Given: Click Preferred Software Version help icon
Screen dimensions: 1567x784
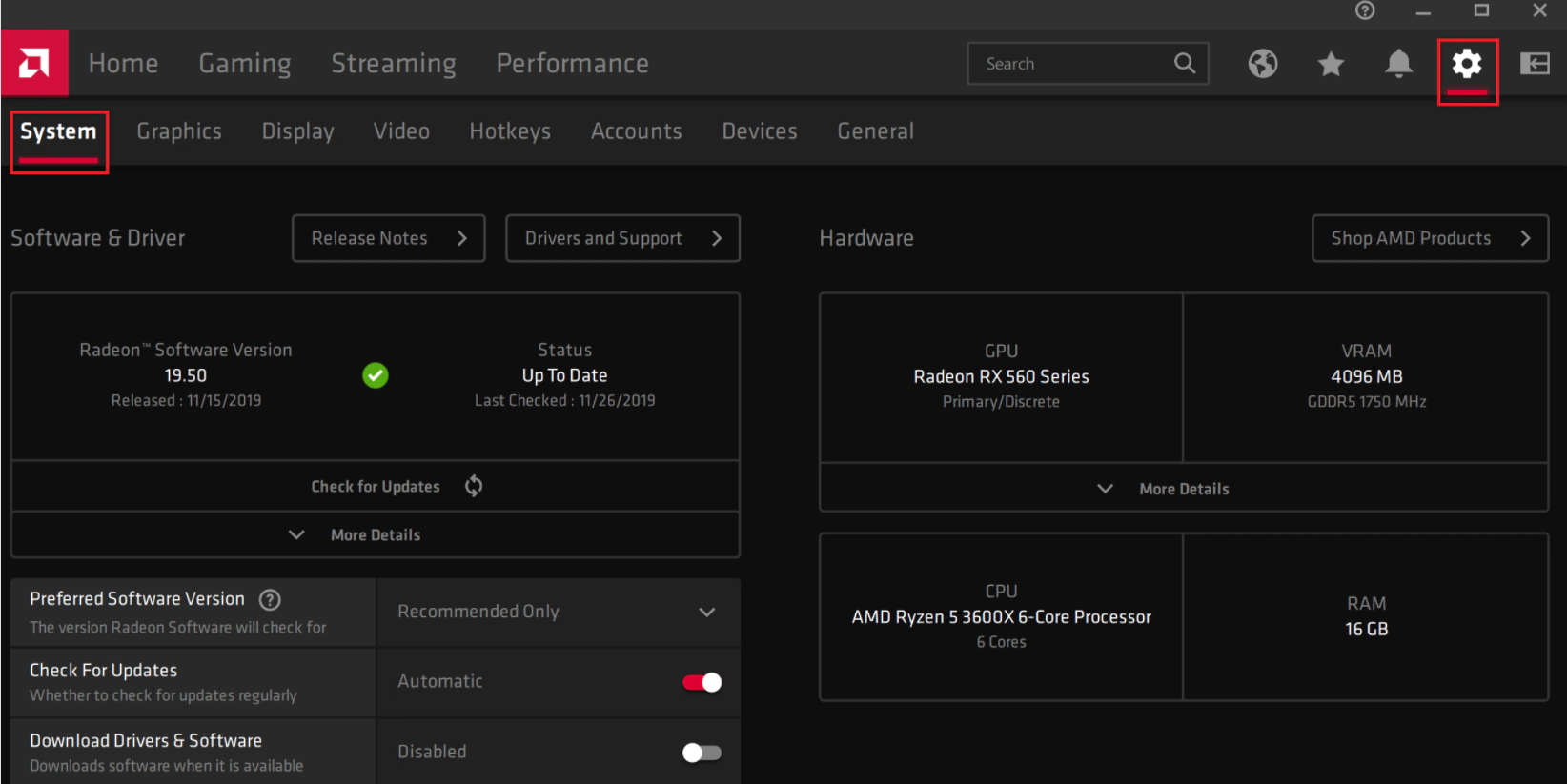Looking at the screenshot, I should tap(270, 599).
